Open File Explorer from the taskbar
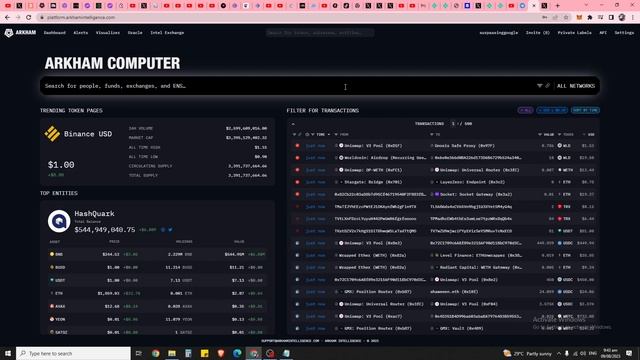 pos(172,353)
